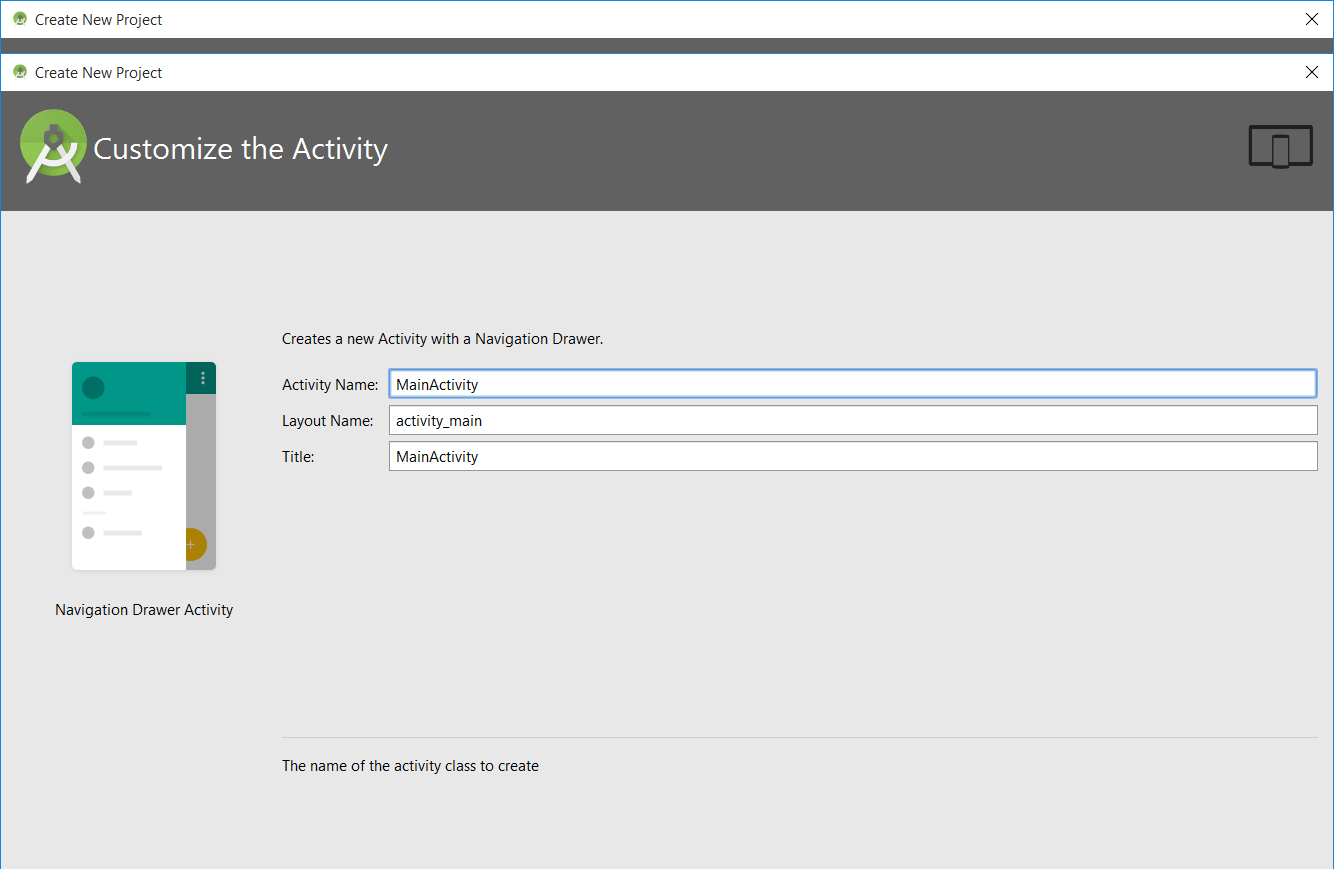Click the Navigation Drawer Activity caption text

[144, 610]
